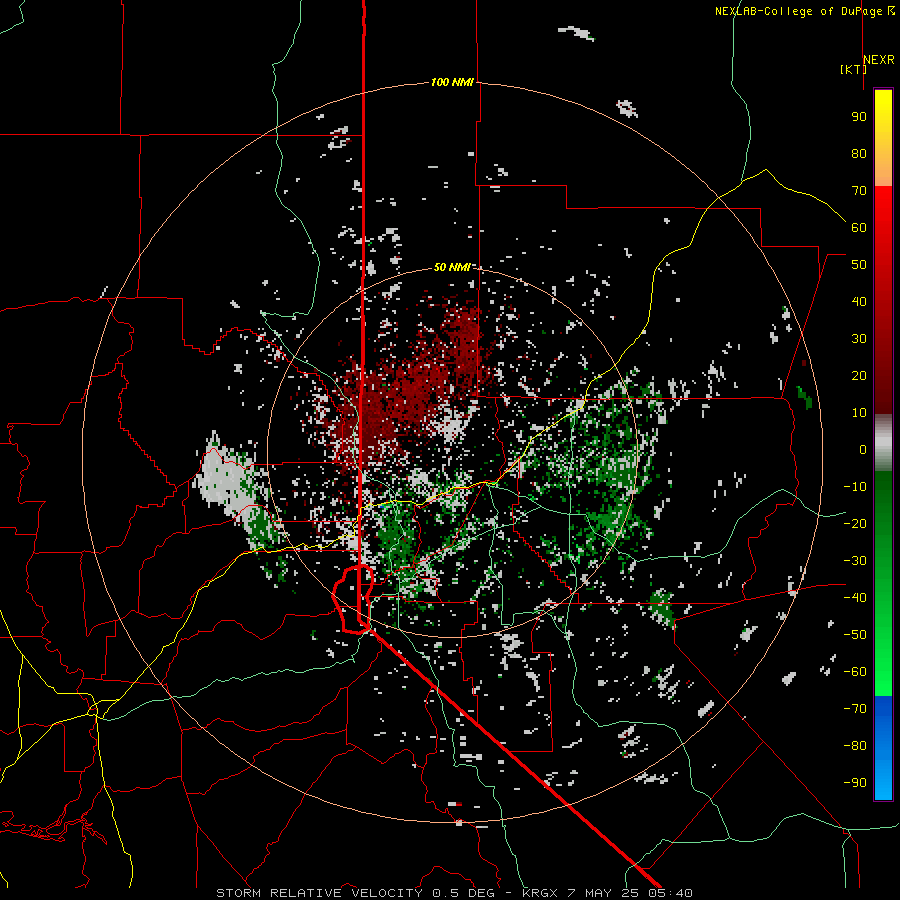Screen dimensions: 900x900
Task: Click the -80 value on the color scale
Action: (855, 746)
